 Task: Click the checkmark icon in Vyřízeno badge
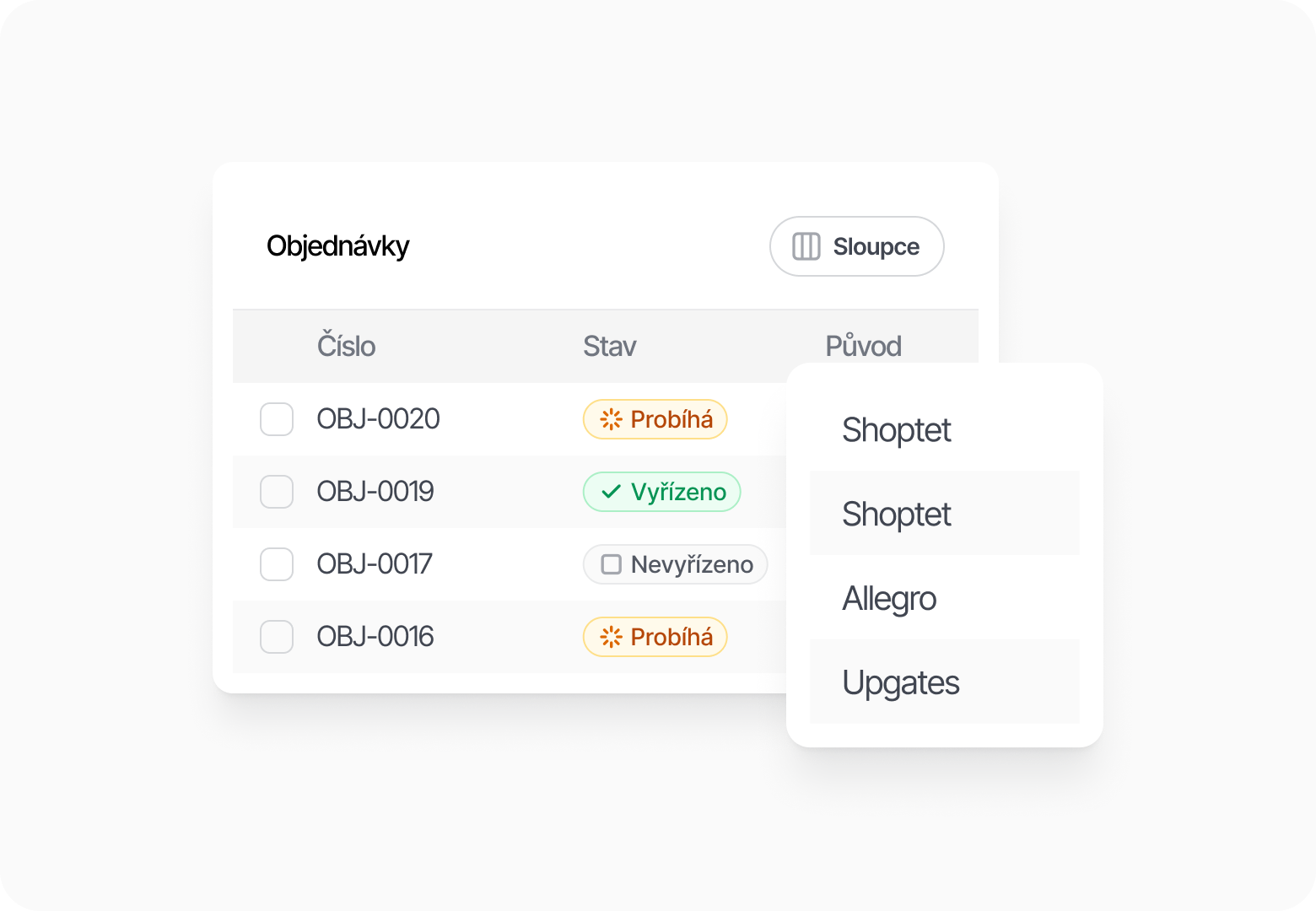[x=611, y=492]
